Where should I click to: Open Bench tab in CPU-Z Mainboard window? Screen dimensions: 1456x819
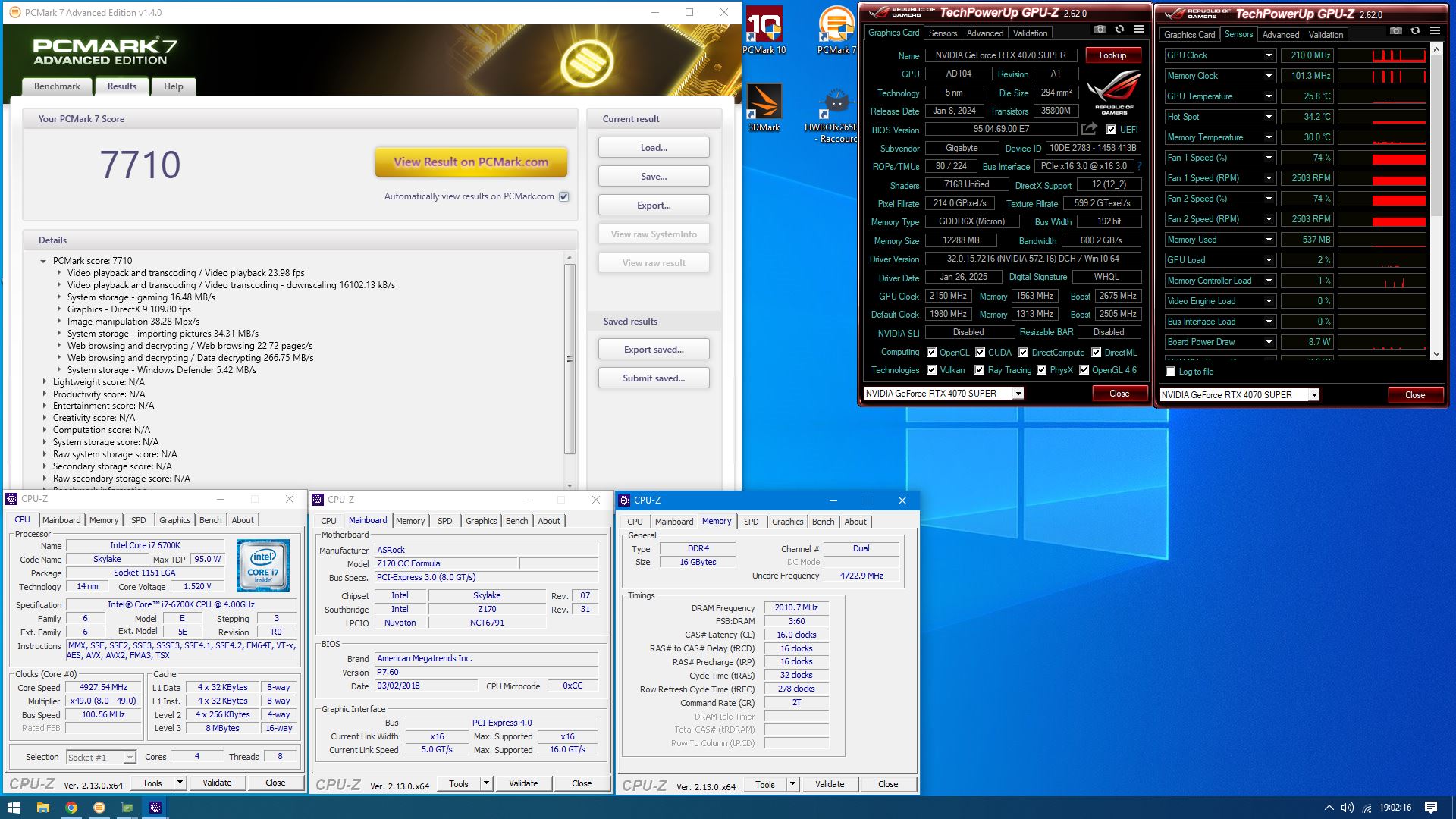pyautogui.click(x=516, y=521)
